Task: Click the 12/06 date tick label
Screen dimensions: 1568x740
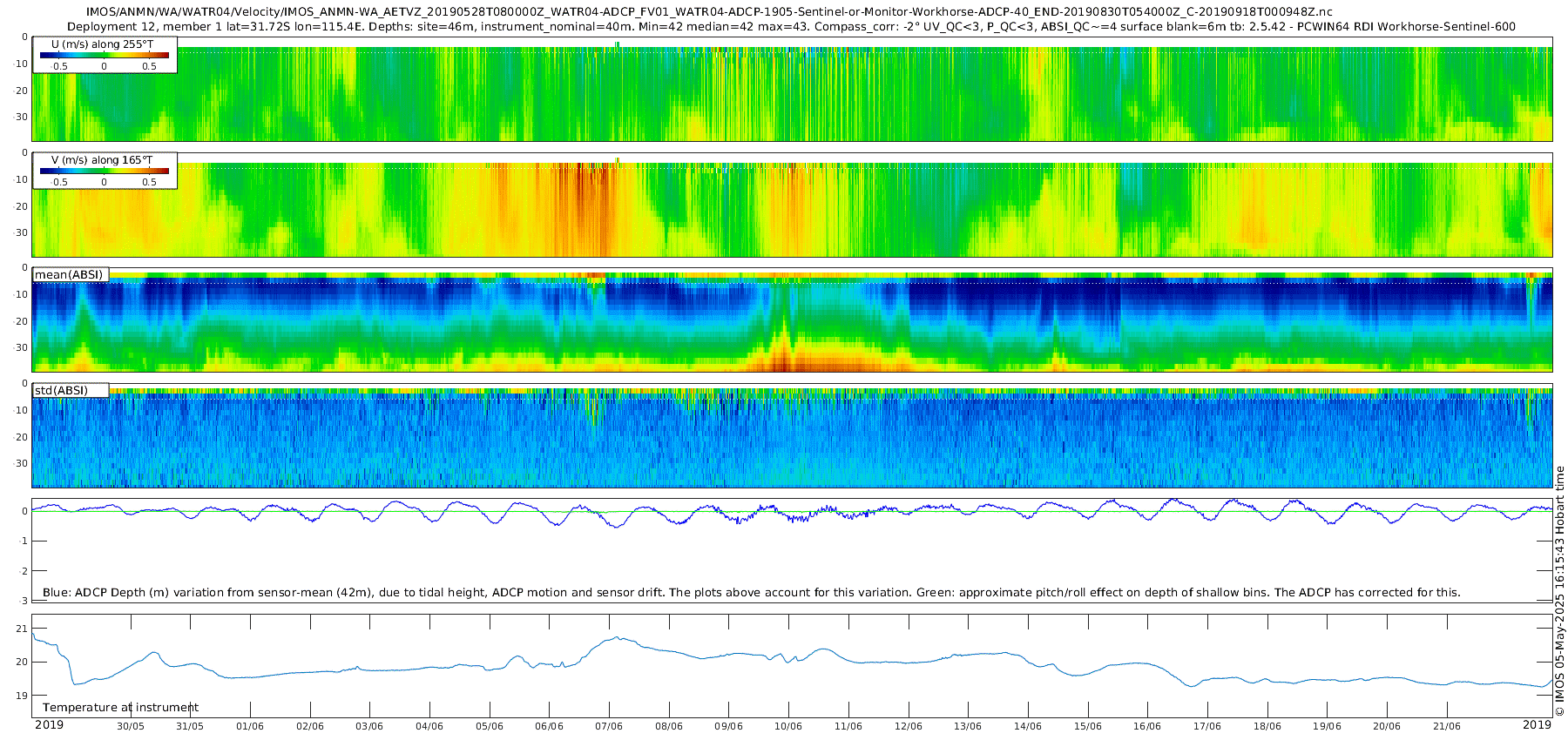Action: point(909,726)
